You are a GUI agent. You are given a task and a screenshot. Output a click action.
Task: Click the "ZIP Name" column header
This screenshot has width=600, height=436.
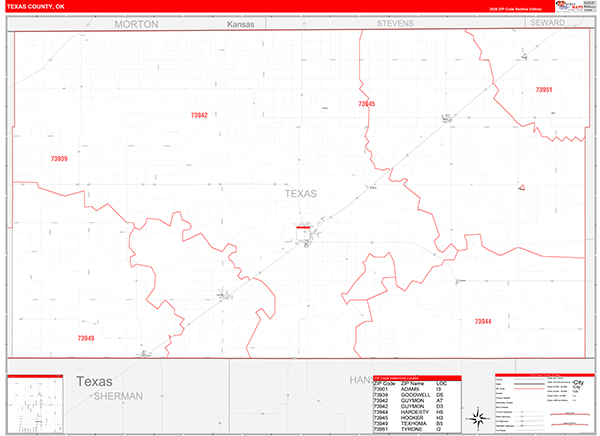(412, 383)
